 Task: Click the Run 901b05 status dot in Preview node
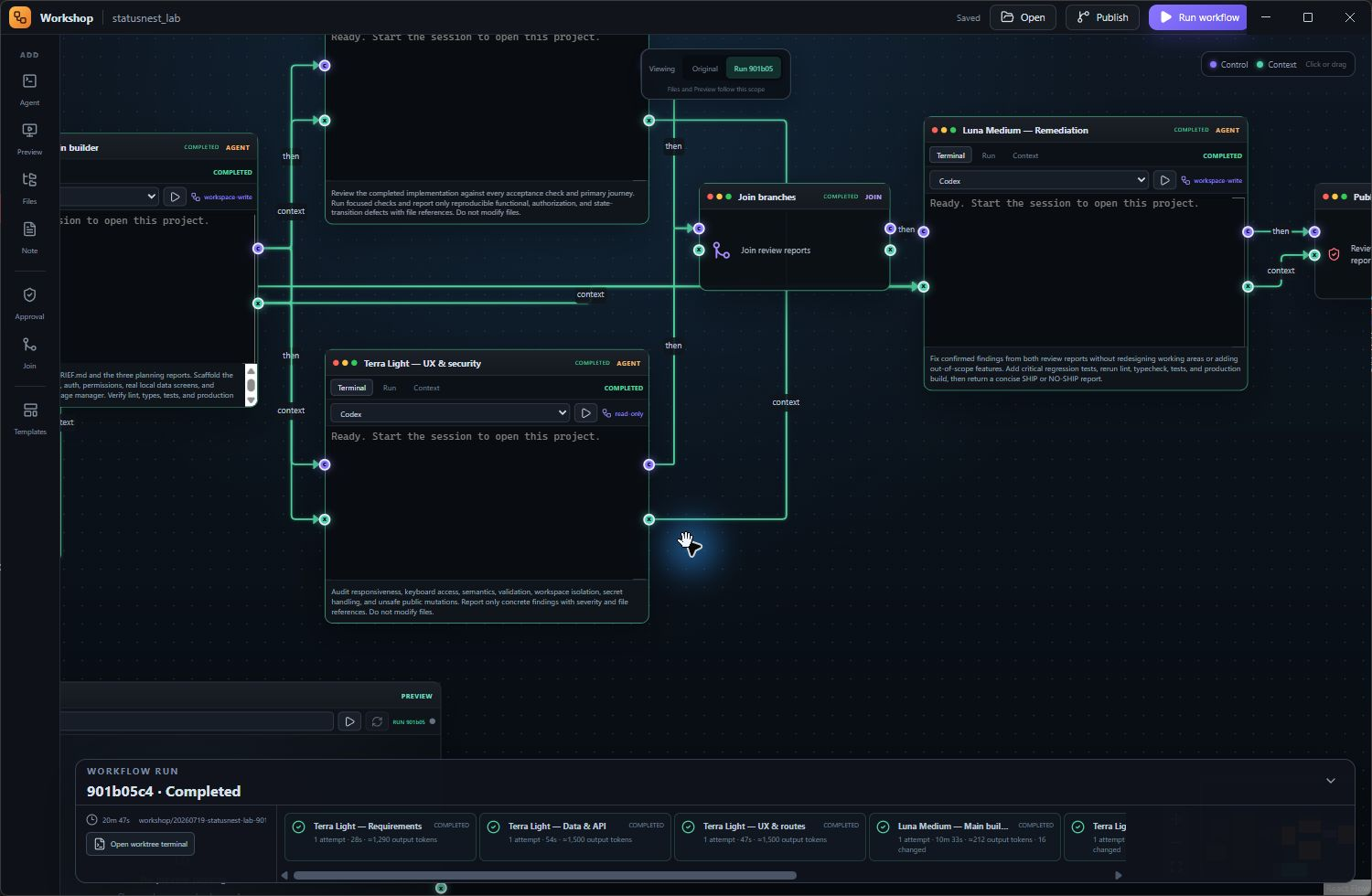click(433, 721)
